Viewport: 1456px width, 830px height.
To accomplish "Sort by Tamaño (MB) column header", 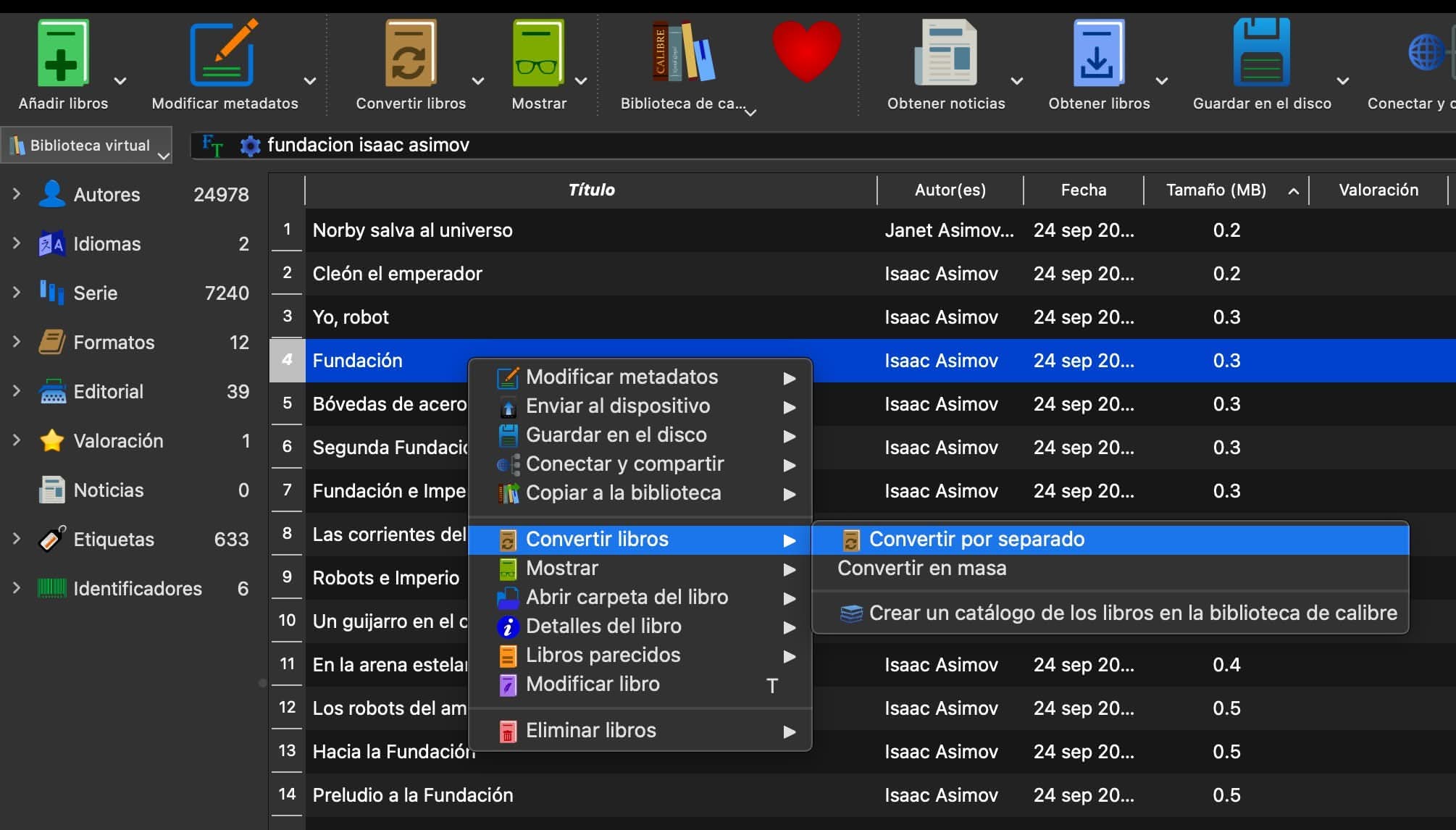I will [x=1216, y=190].
